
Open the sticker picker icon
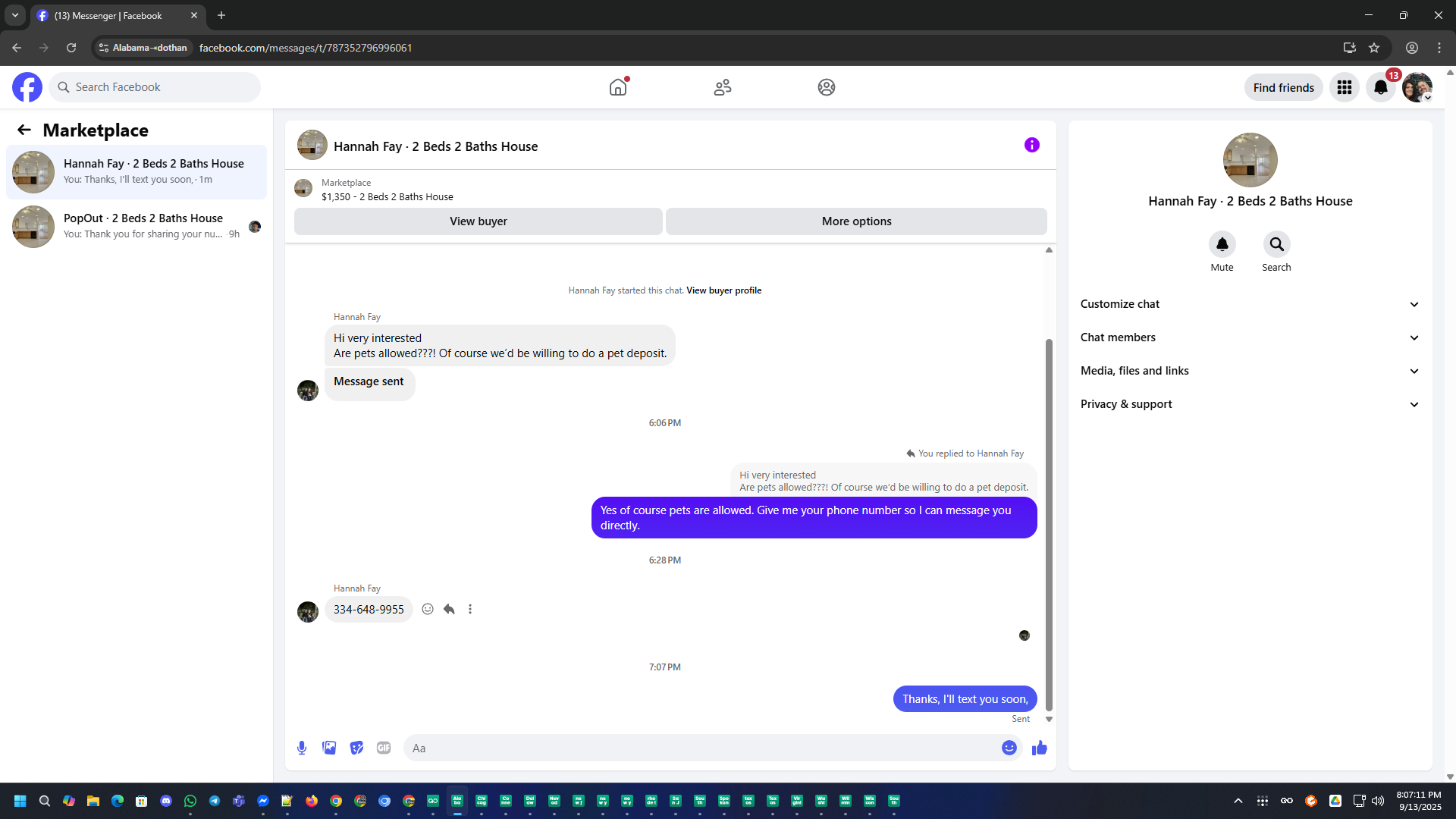tap(356, 748)
